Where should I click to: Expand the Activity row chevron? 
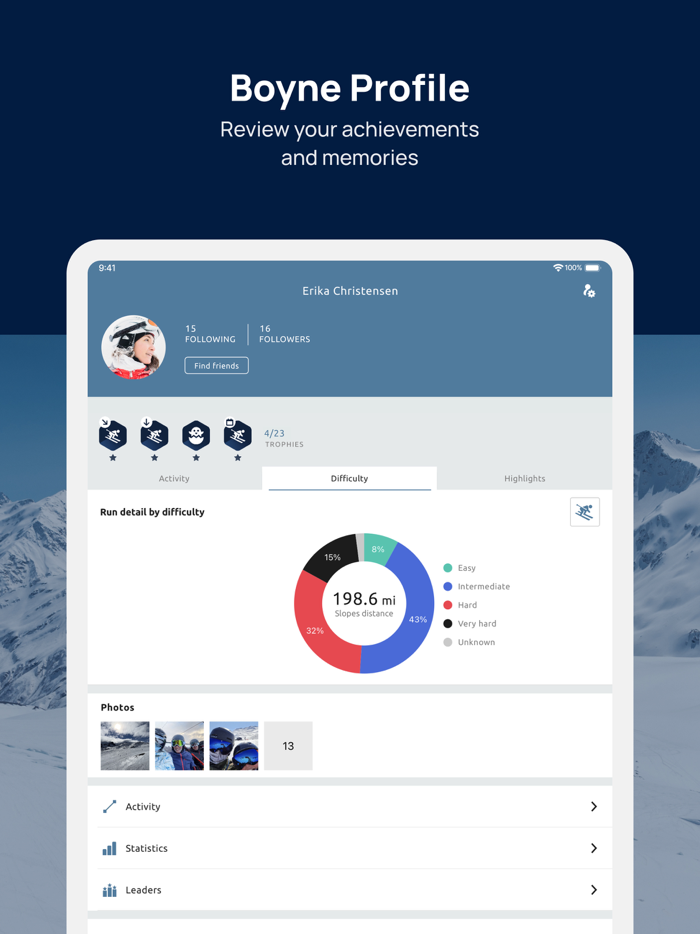tap(593, 807)
